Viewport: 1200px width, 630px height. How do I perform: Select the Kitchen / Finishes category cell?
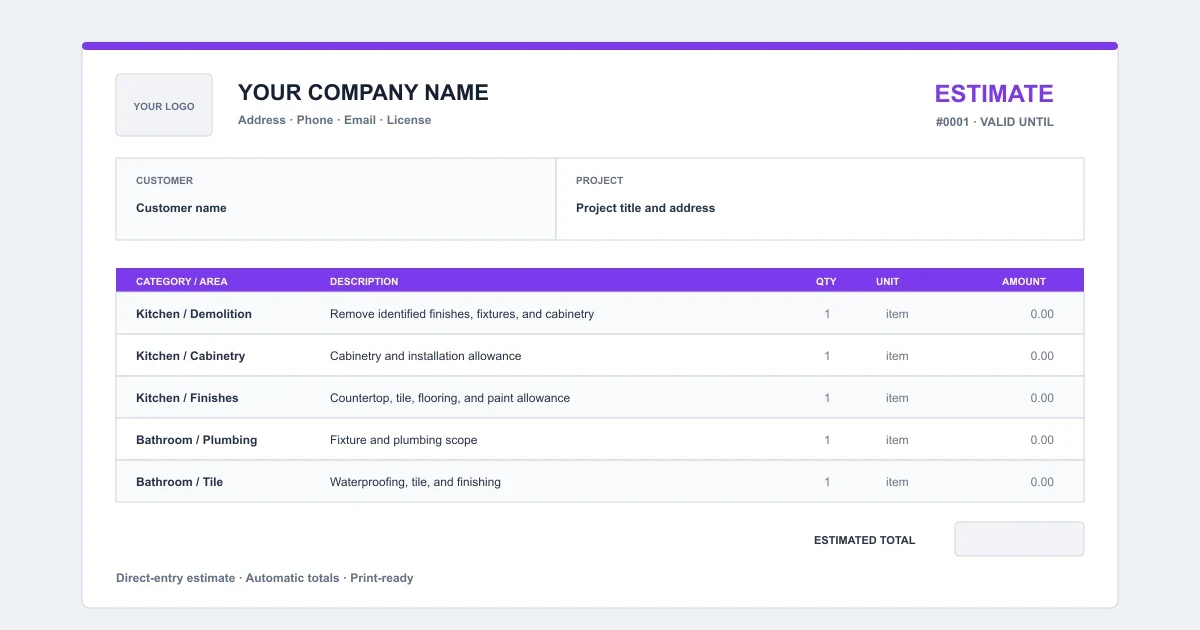click(187, 398)
